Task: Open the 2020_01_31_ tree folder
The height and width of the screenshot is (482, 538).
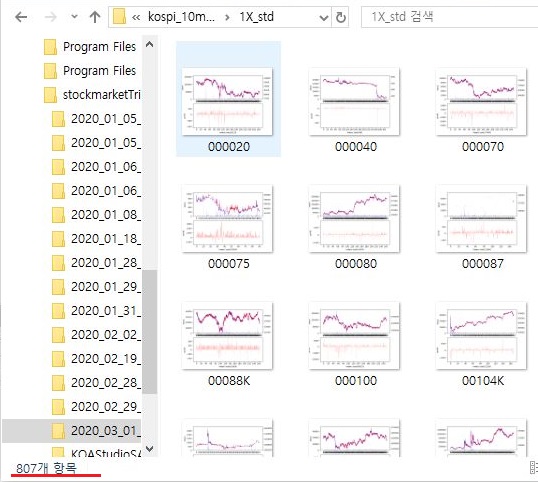Action: pos(96,311)
